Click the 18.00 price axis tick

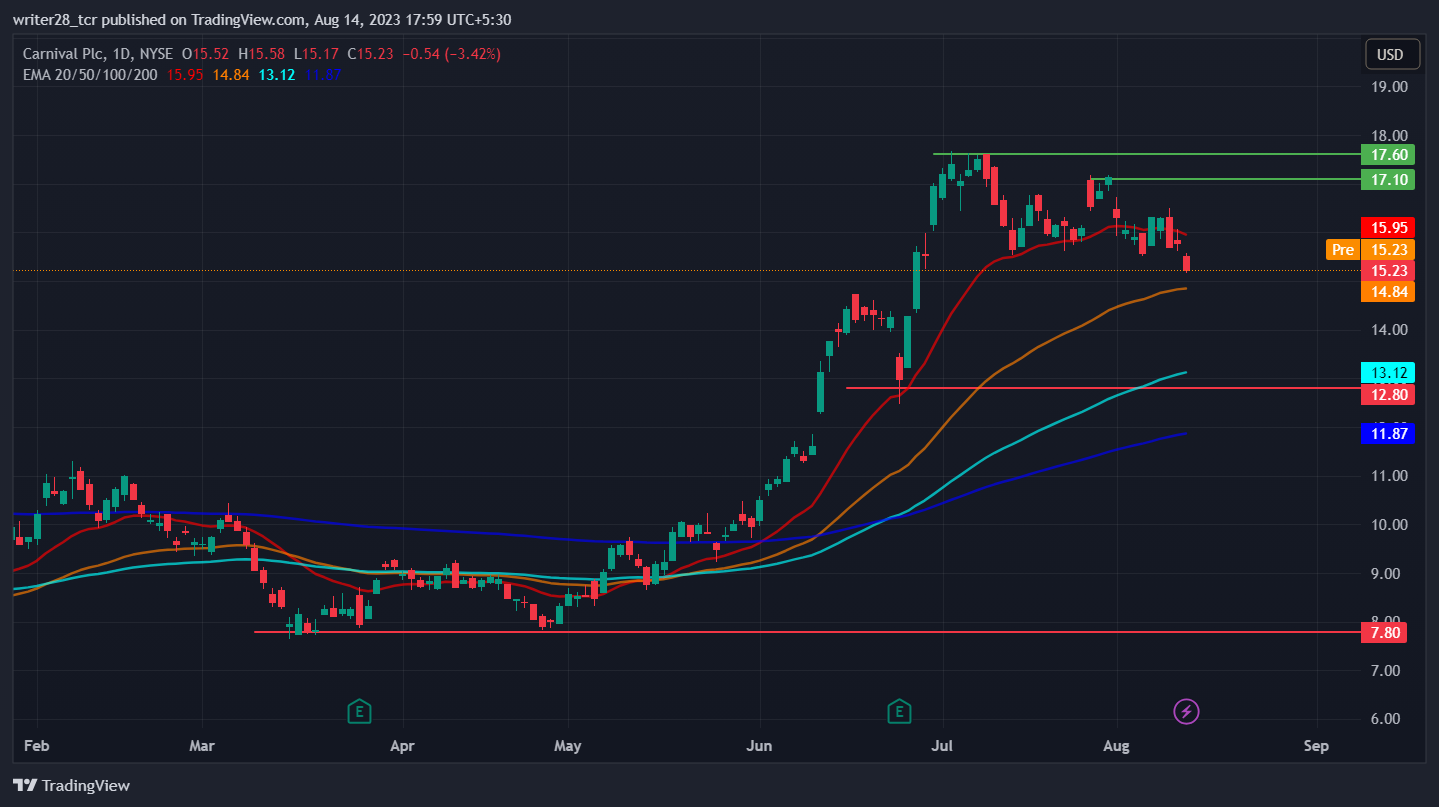coord(1391,136)
